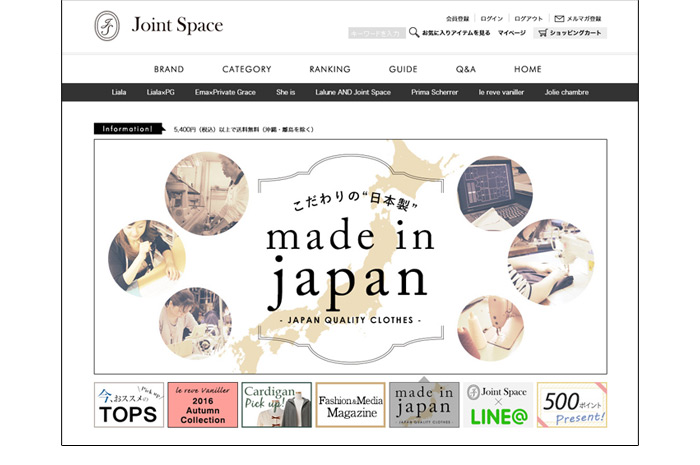Select the Lalune AND Joint Space link
This screenshot has height=465, width=700.
(x=353, y=92)
